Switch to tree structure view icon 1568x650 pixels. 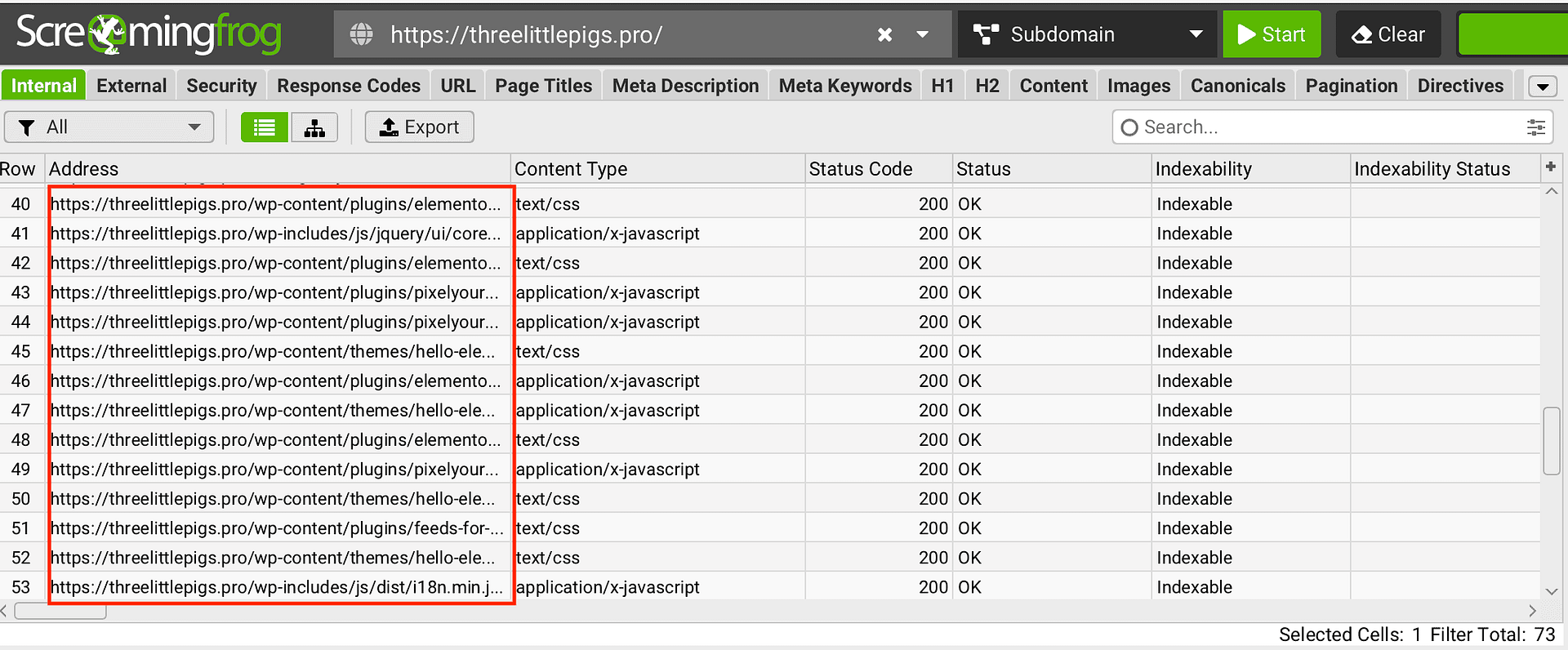314,127
